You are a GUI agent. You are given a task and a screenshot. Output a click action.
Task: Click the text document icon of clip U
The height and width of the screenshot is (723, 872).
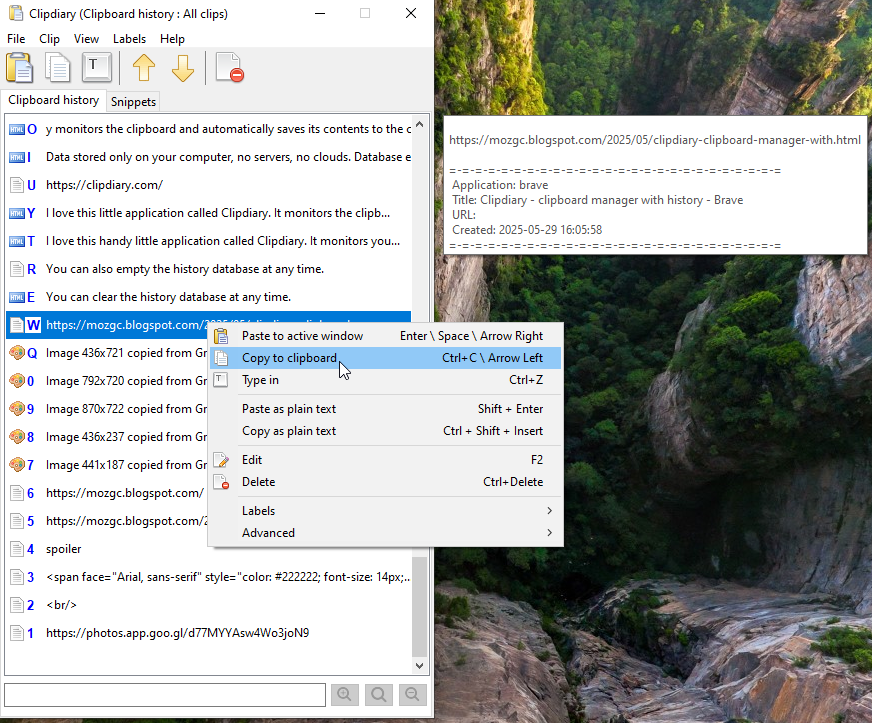17,185
